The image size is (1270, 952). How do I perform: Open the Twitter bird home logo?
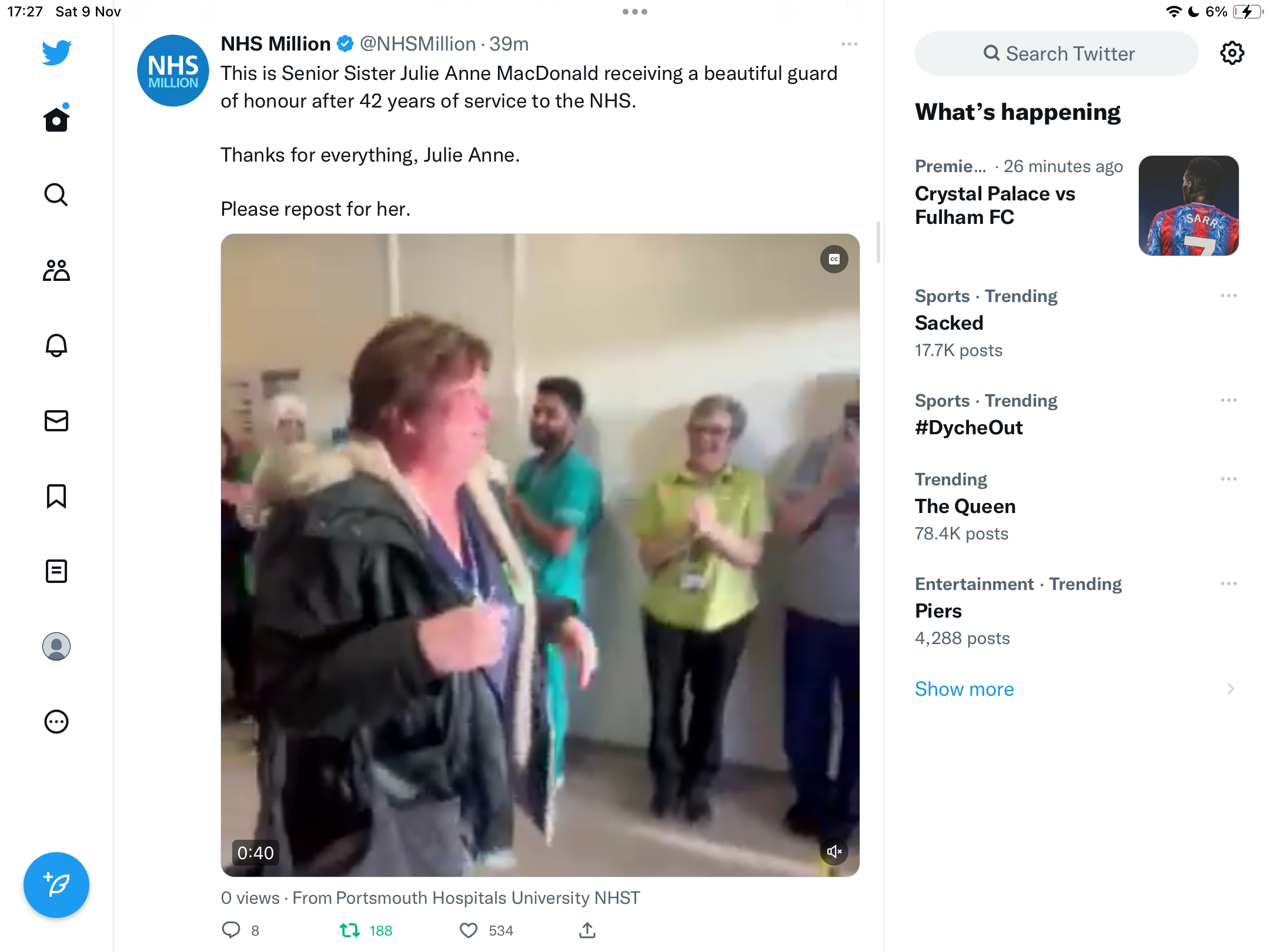click(x=56, y=53)
